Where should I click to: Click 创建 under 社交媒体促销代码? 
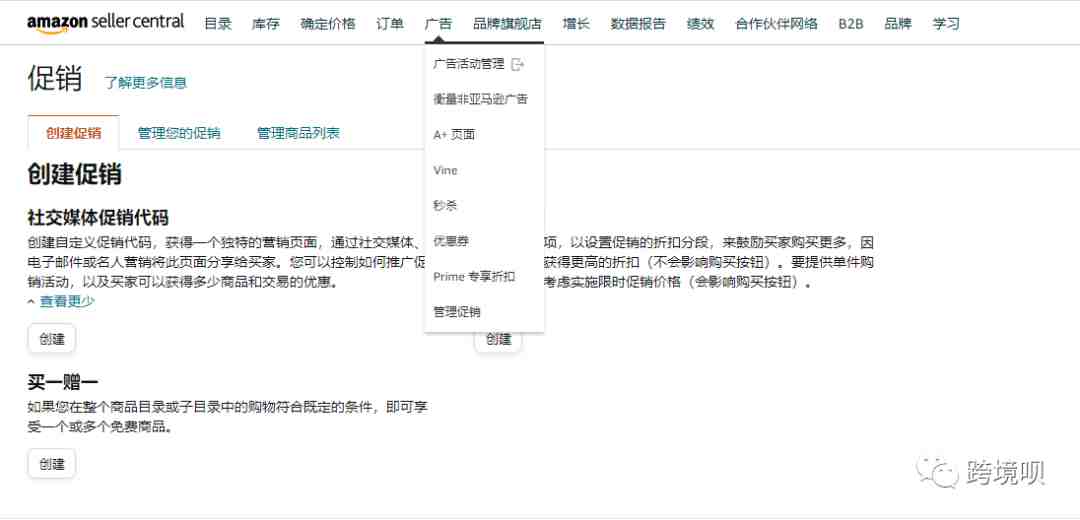pyautogui.click(x=52, y=339)
